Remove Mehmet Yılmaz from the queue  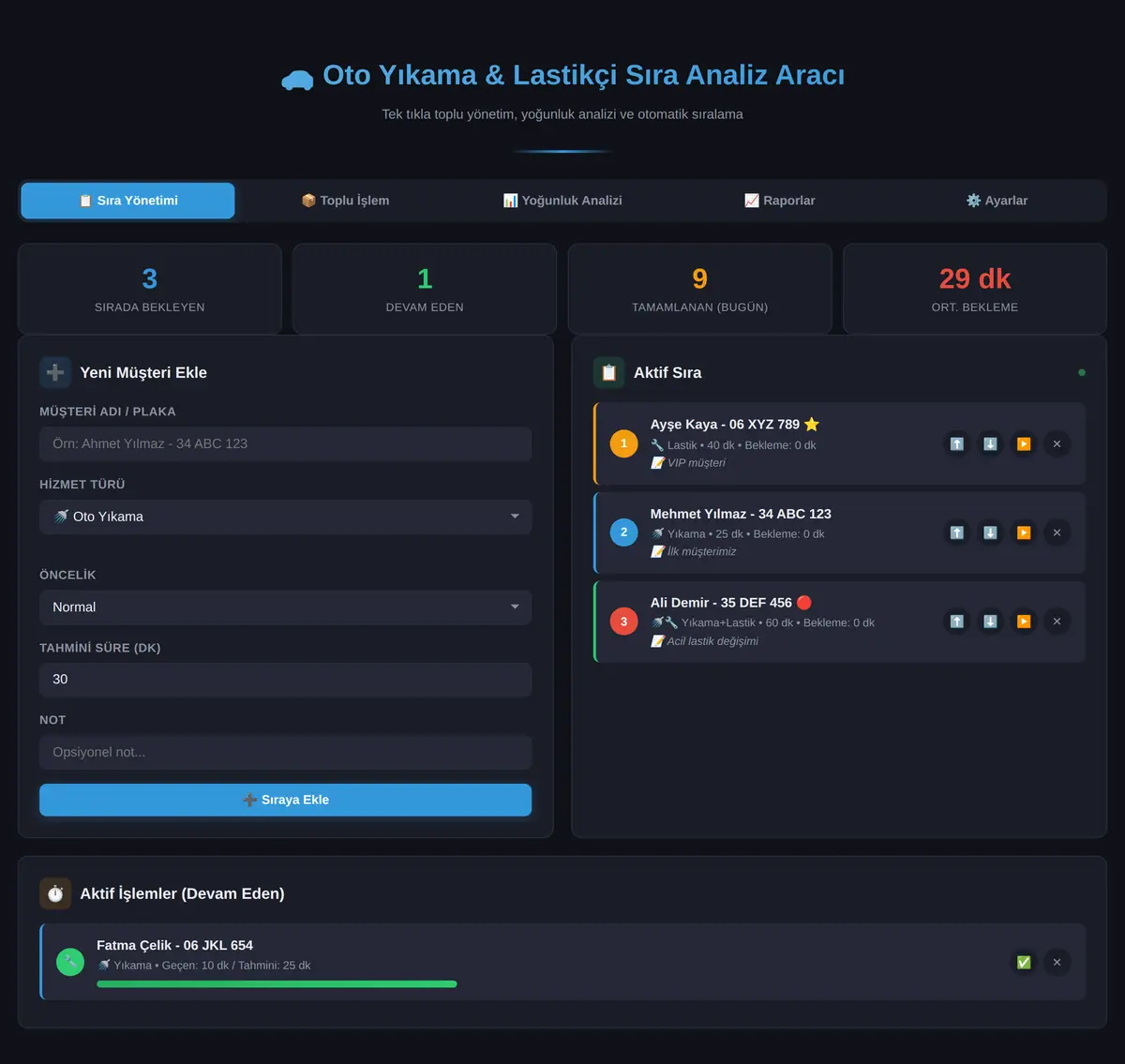(x=1057, y=532)
